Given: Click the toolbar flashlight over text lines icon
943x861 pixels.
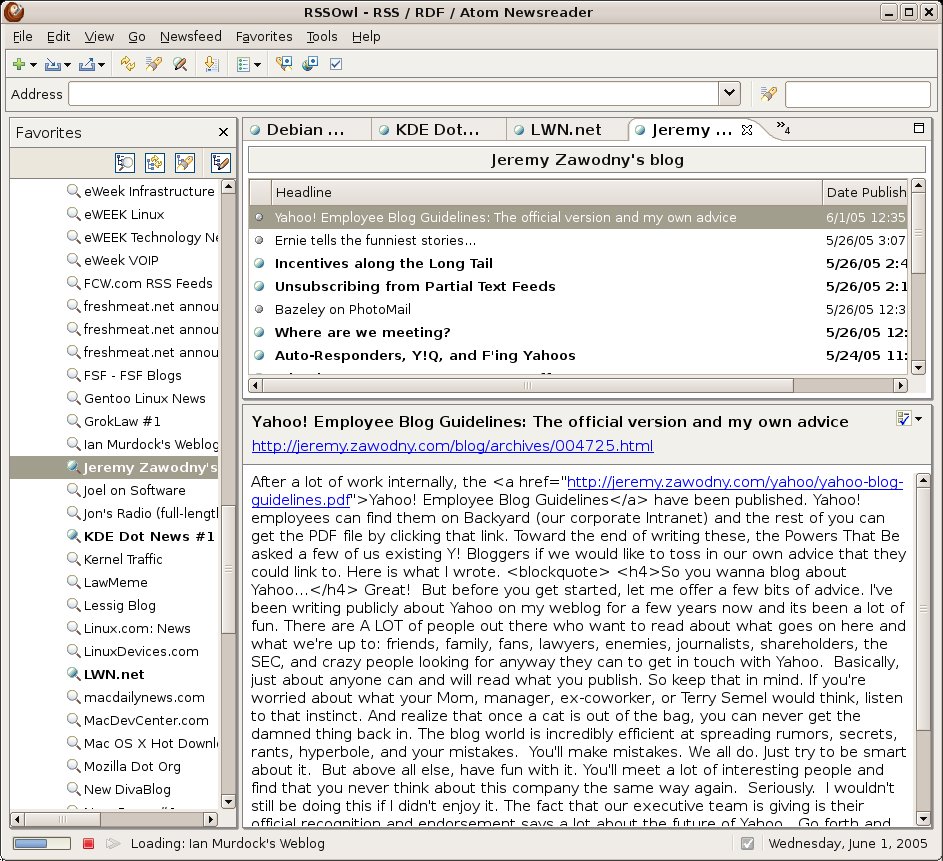Looking at the screenshot, I should click(x=154, y=64).
